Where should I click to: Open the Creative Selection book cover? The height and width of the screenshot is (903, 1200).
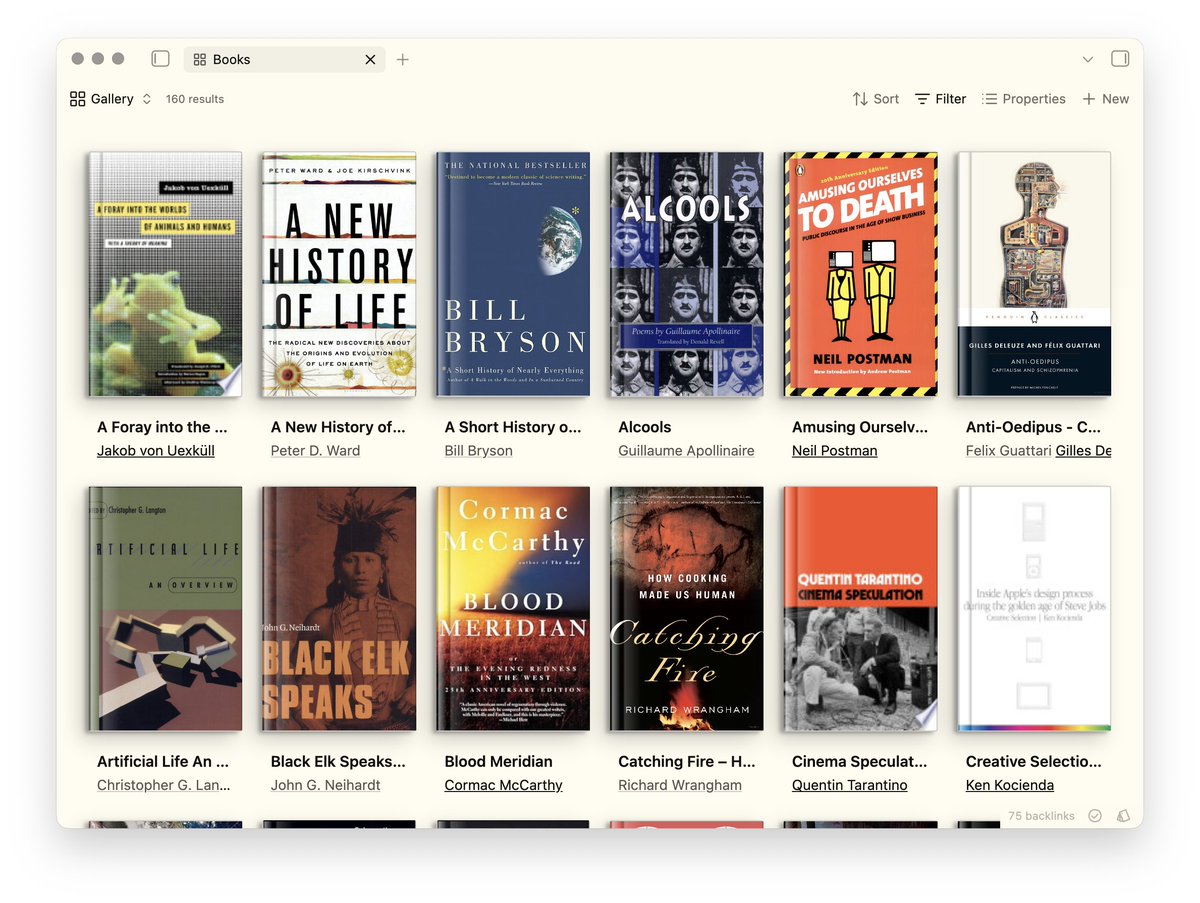tap(1034, 609)
